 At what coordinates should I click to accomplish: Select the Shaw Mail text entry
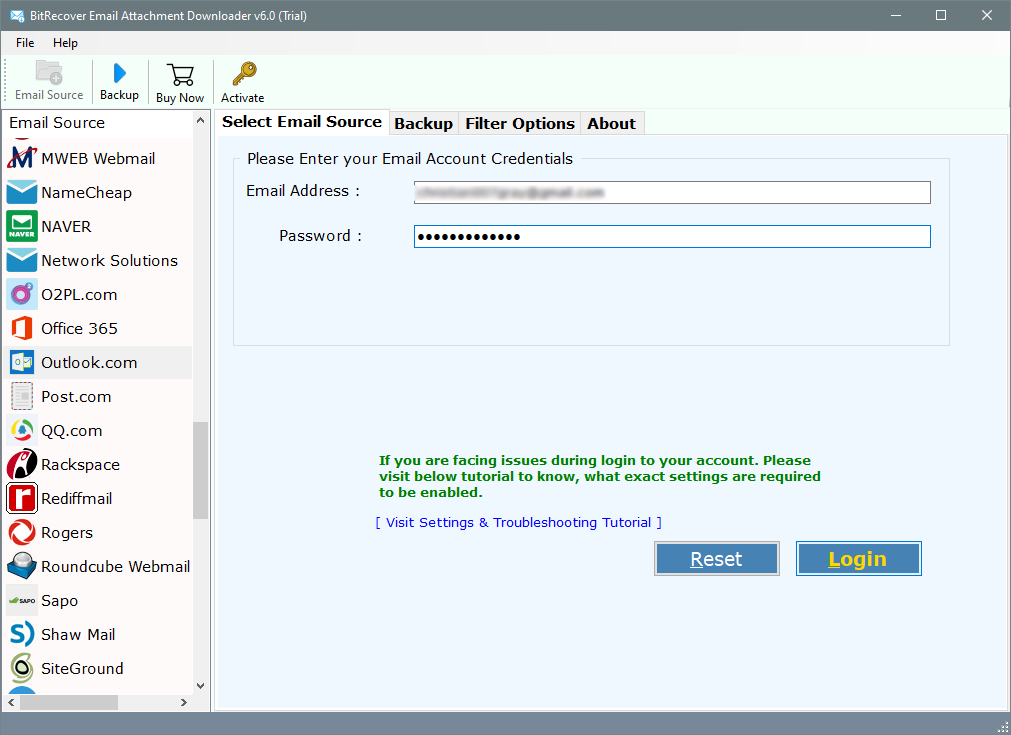coord(78,635)
